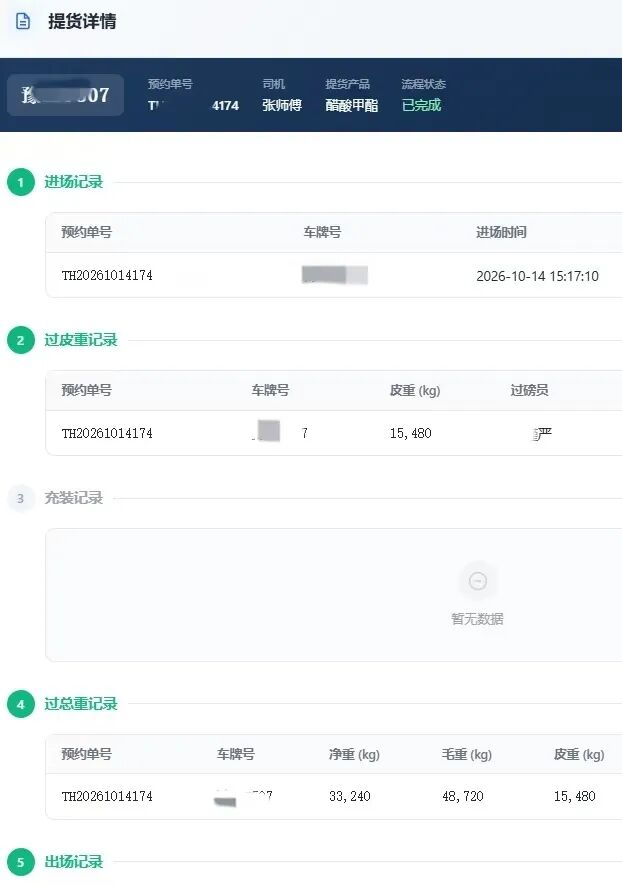Click 皮重 (kg) header in 过总重记录 table
This screenshot has width=622, height=886.
click(579, 754)
